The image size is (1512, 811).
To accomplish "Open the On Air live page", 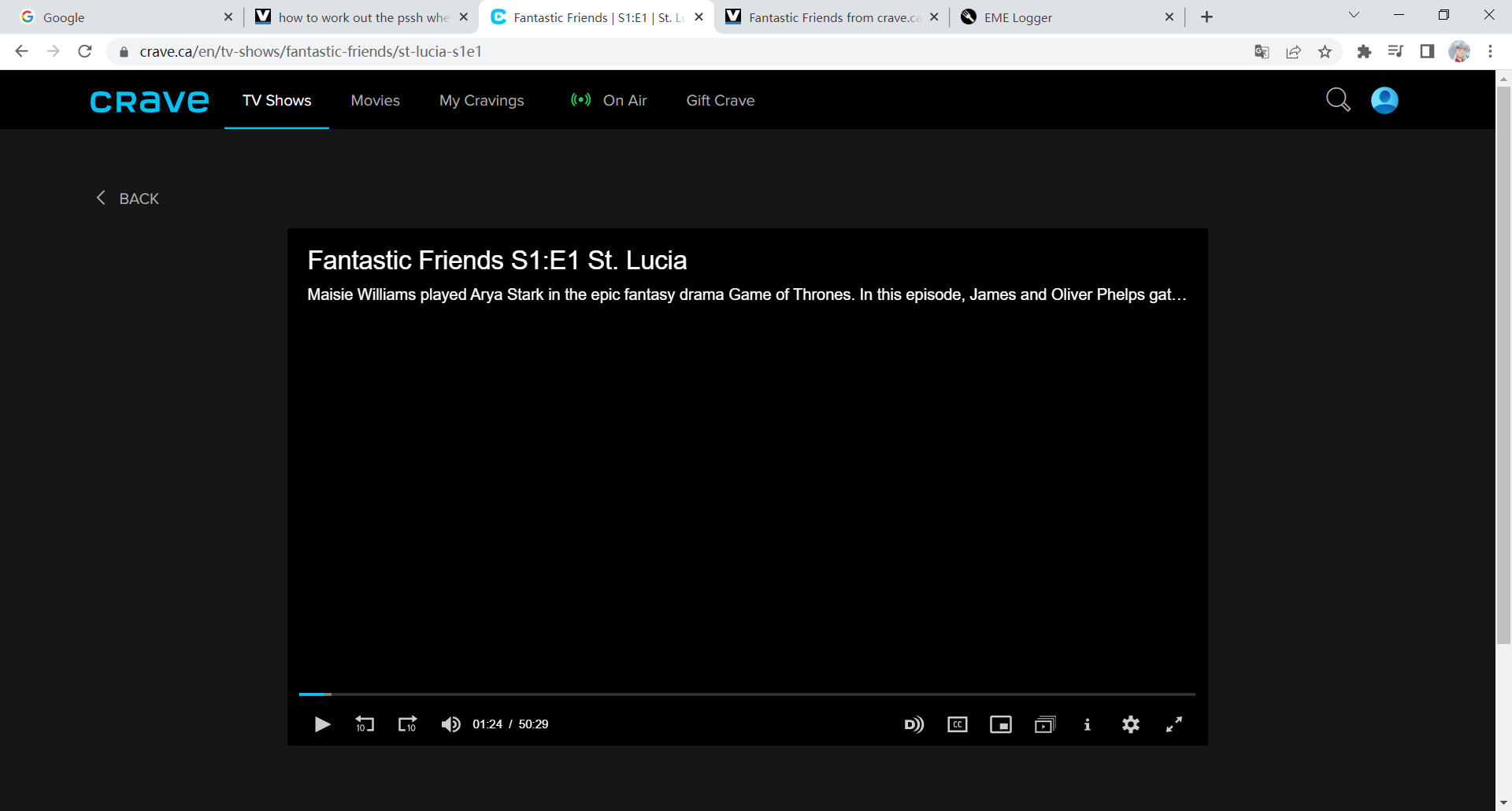I will click(609, 101).
